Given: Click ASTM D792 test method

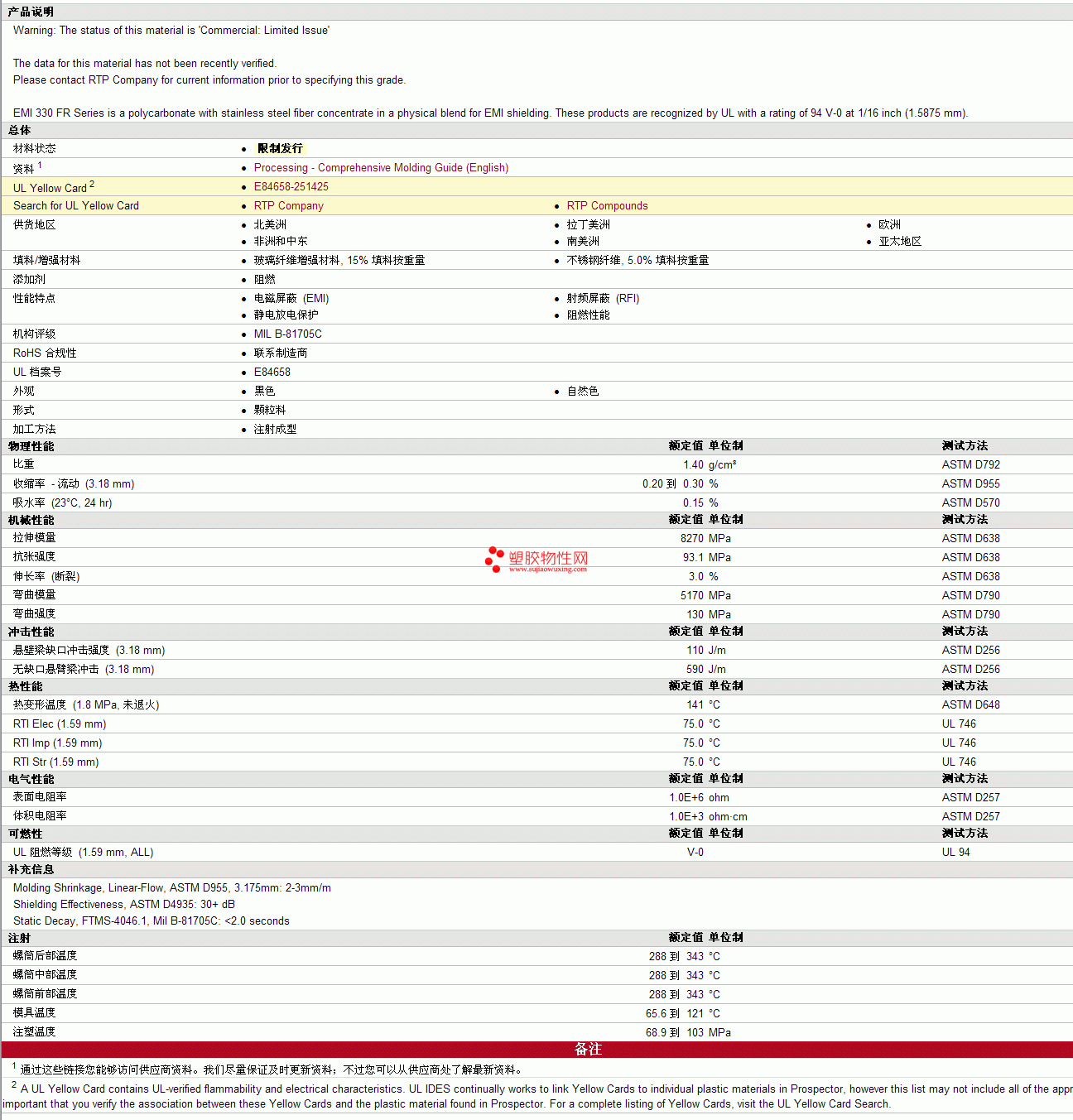Looking at the screenshot, I should [970, 464].
